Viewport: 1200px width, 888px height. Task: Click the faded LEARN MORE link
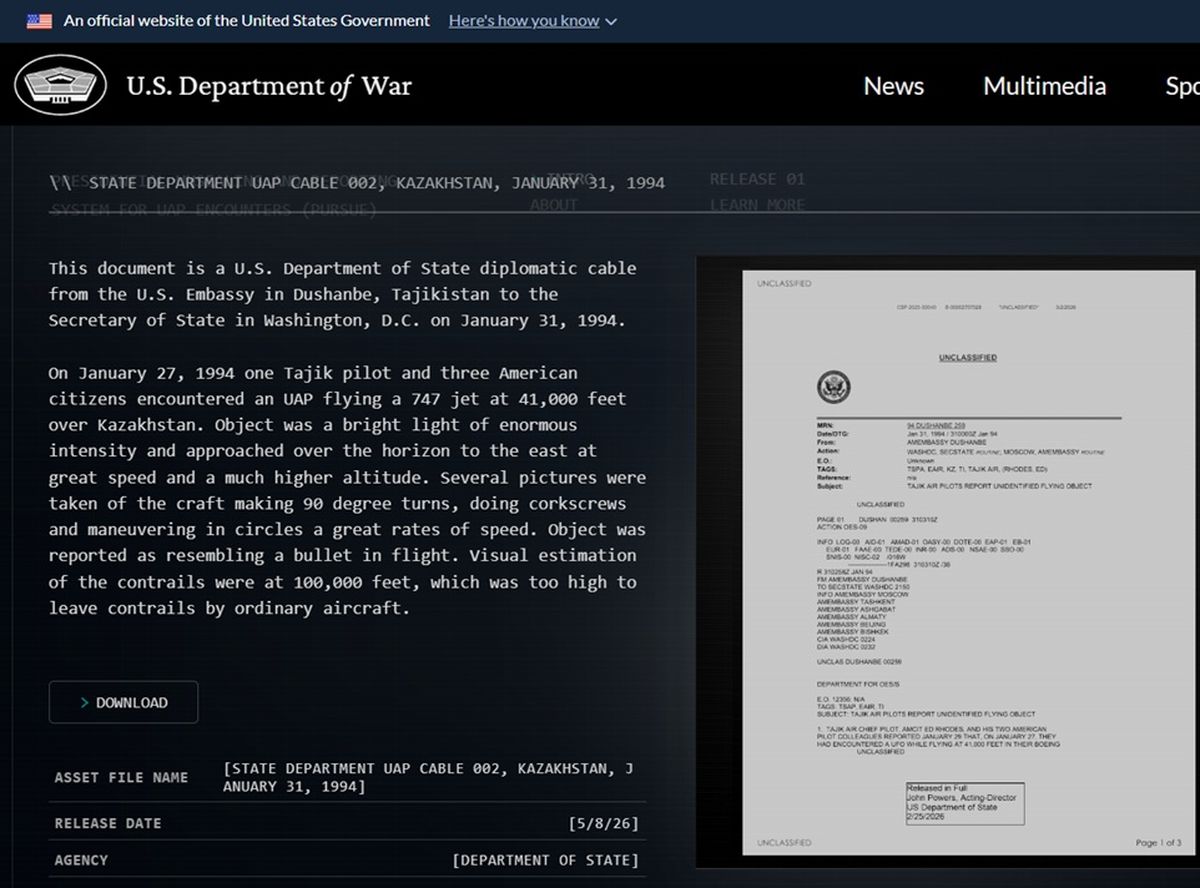tap(757, 205)
